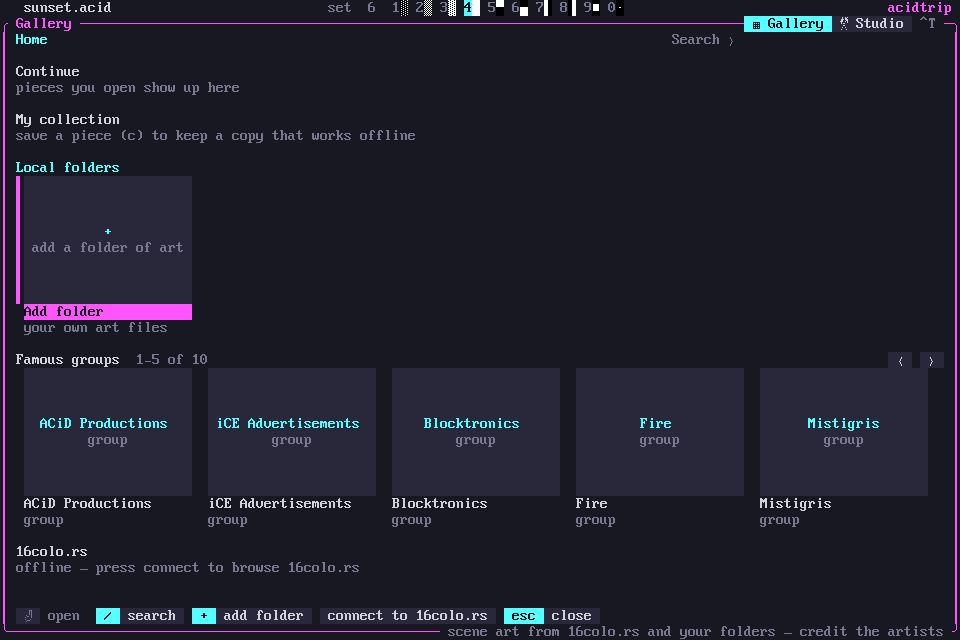Click the chevron beside the Search field
This screenshot has width=960, height=640.
731,40
